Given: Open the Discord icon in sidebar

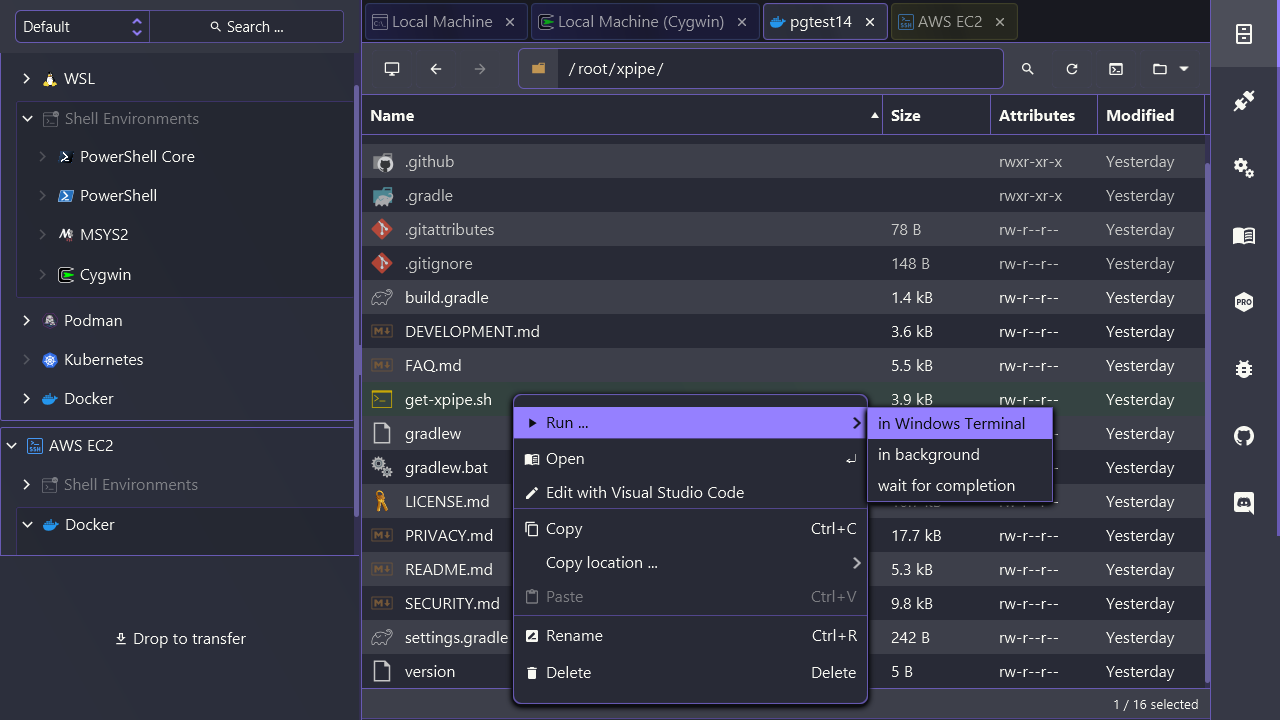Looking at the screenshot, I should (x=1244, y=503).
